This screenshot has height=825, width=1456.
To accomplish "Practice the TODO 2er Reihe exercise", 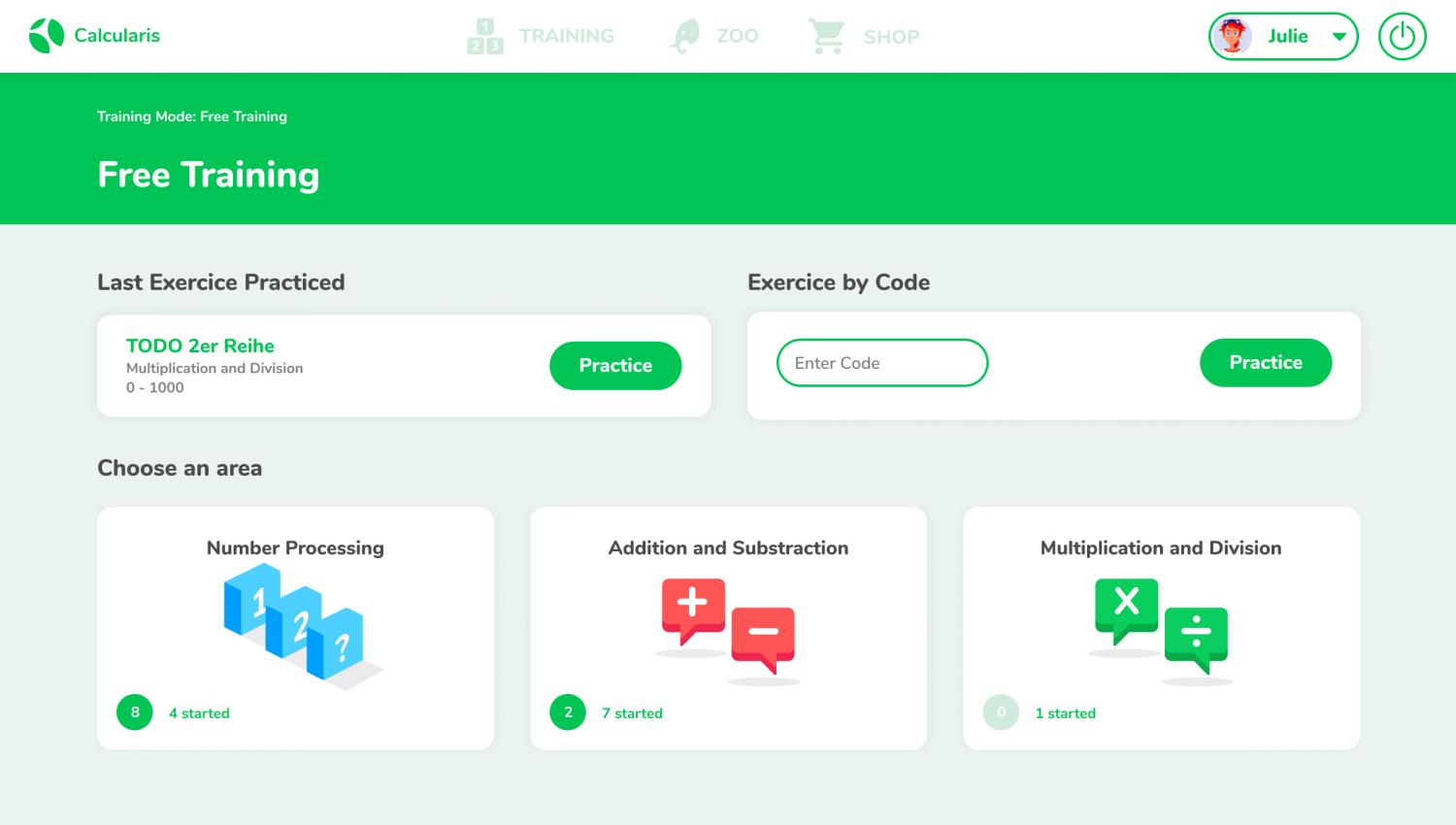I will pos(615,366).
